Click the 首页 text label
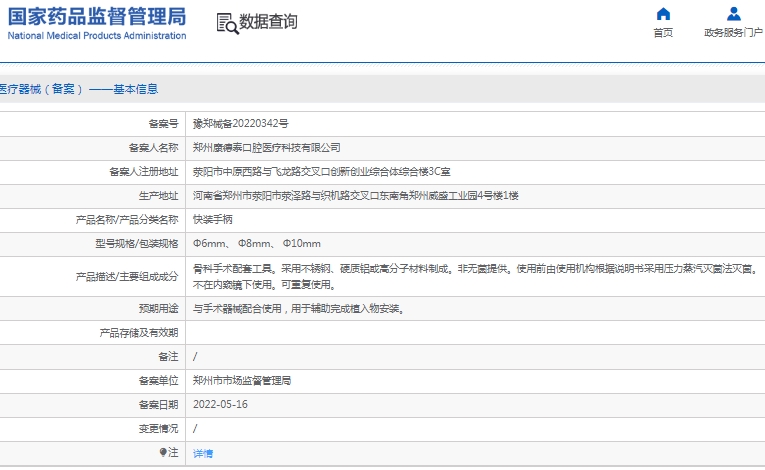The width and height of the screenshot is (765, 470). (663, 33)
